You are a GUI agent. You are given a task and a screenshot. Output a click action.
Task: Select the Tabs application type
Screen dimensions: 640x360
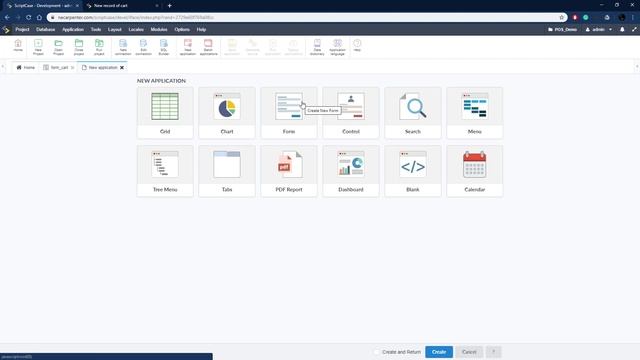click(227, 171)
